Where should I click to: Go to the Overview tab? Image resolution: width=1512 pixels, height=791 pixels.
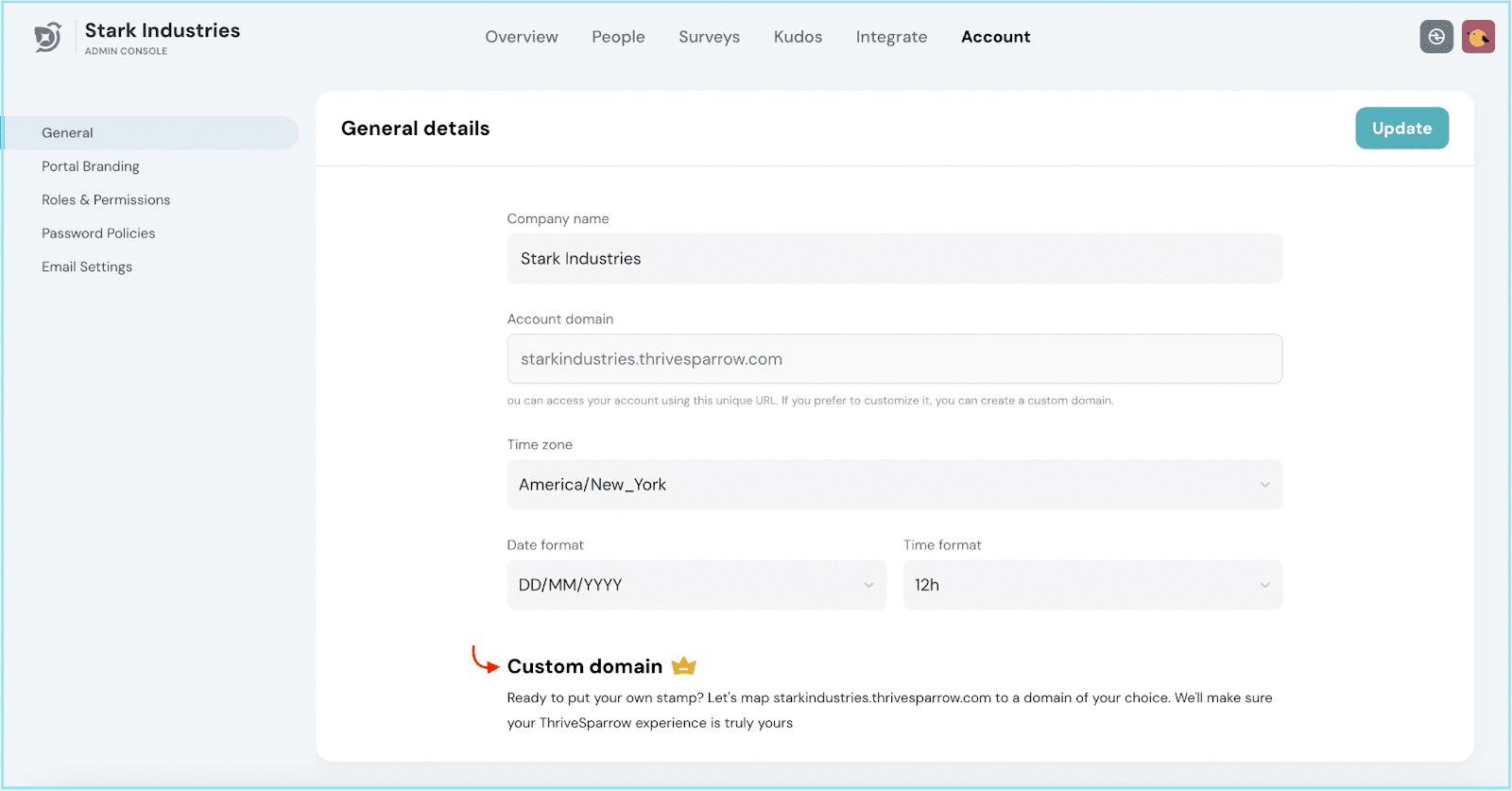click(522, 37)
